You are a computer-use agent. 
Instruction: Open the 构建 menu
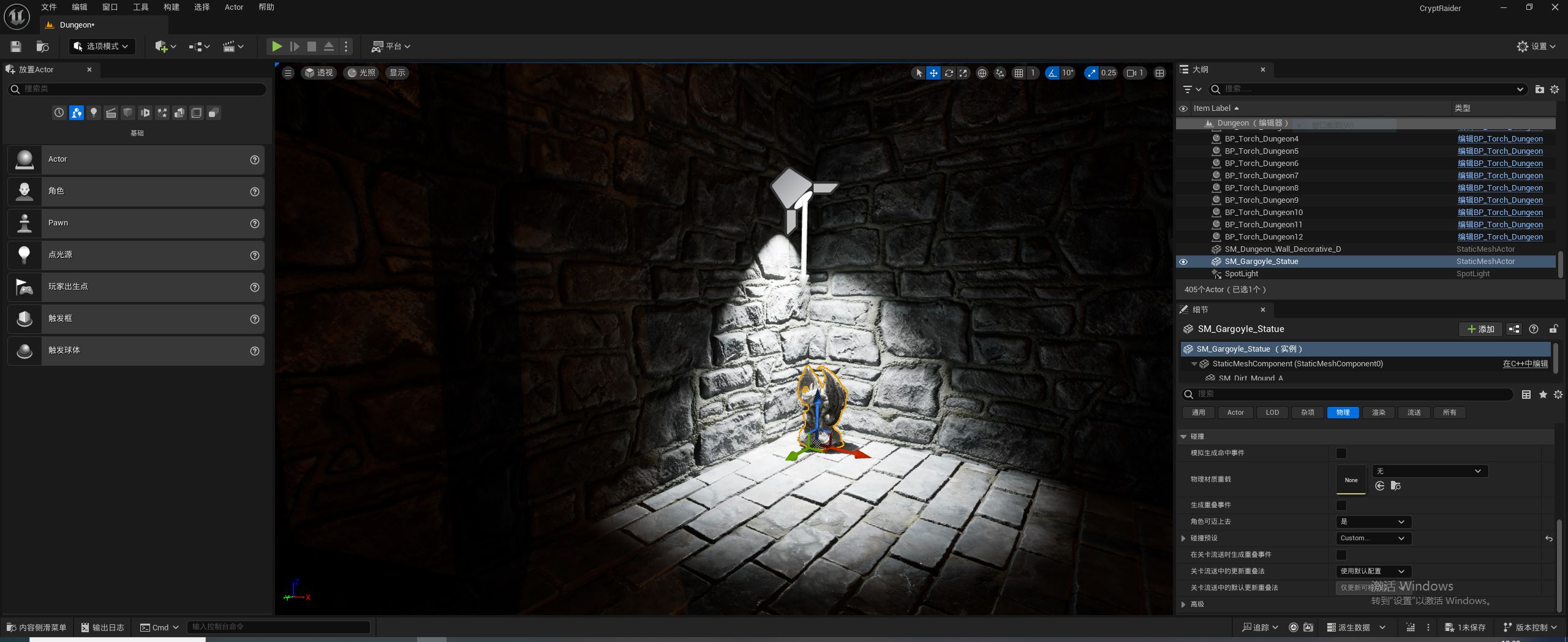point(171,7)
